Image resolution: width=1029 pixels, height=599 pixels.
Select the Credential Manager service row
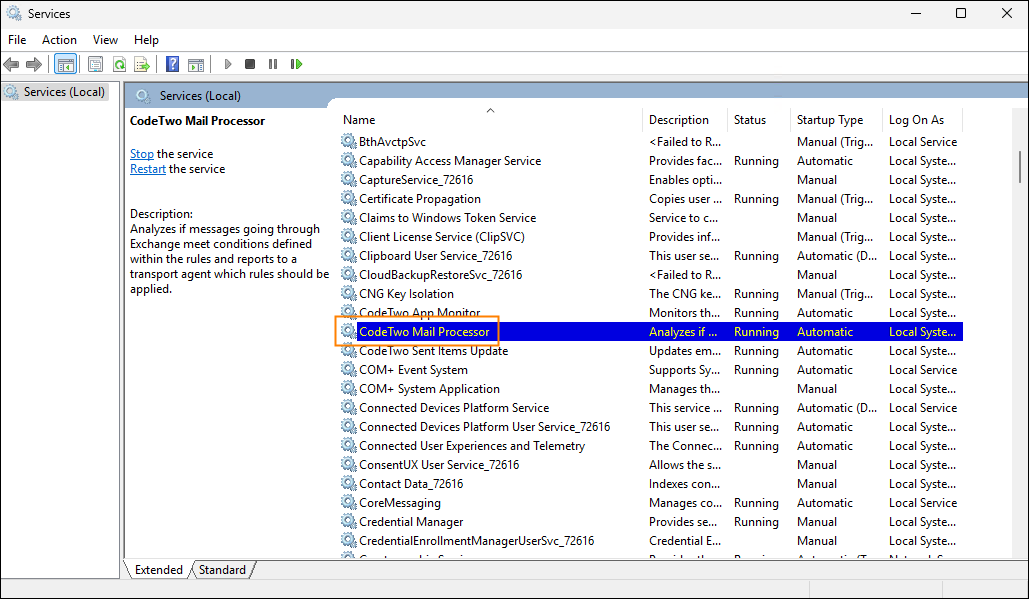(x=411, y=522)
